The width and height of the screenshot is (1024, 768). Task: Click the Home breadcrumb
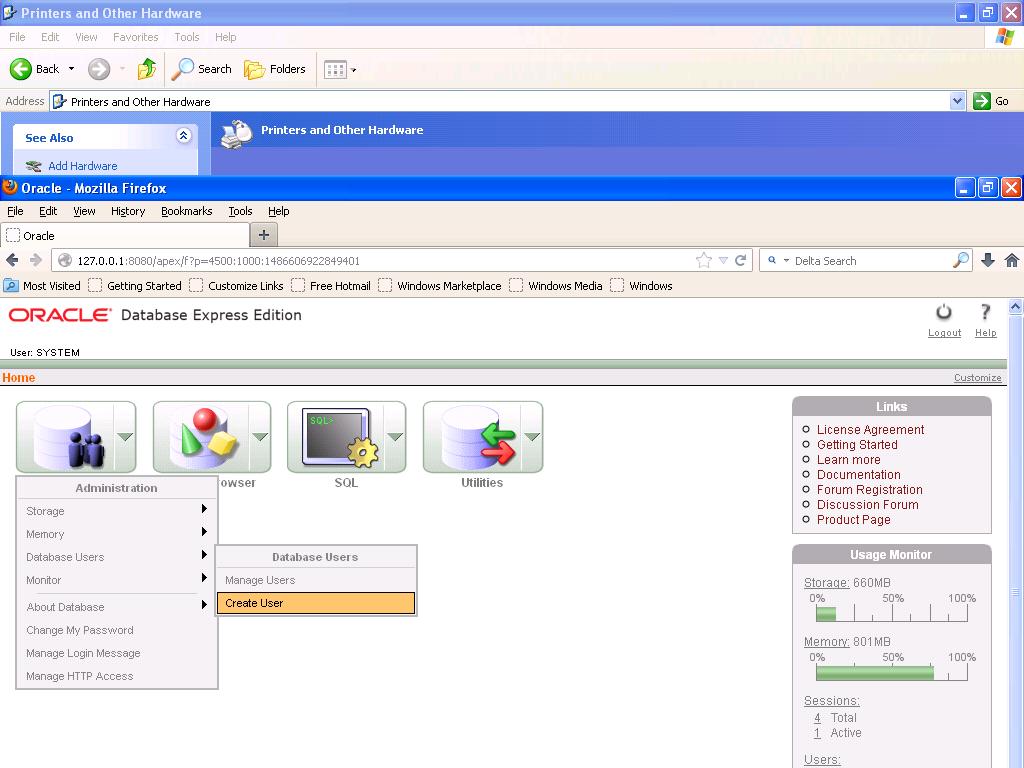(x=18, y=377)
